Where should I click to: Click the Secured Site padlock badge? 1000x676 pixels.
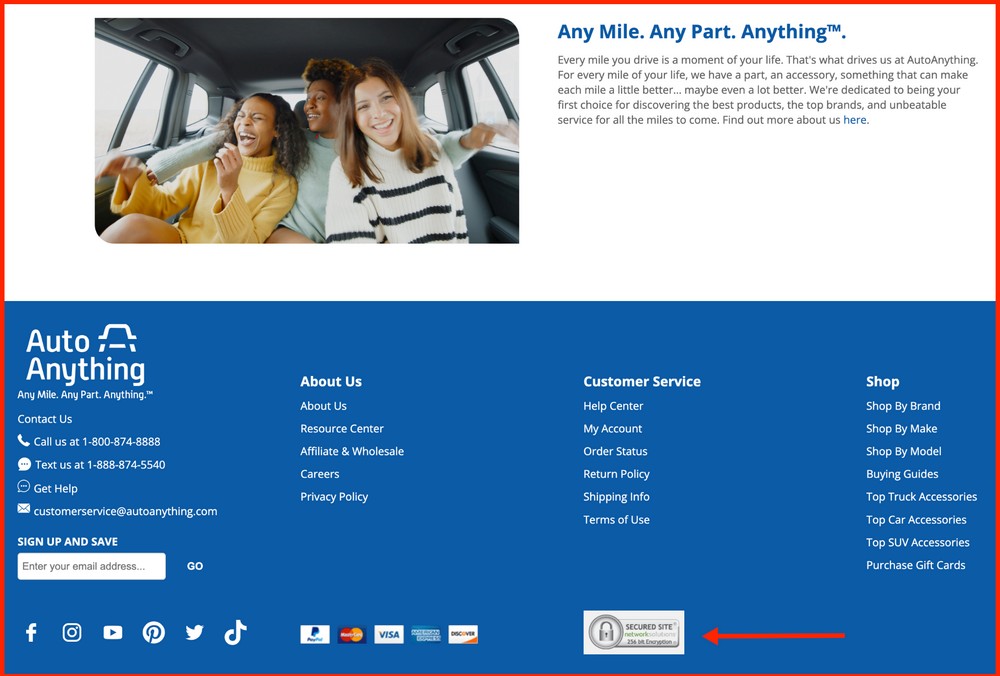[634, 632]
